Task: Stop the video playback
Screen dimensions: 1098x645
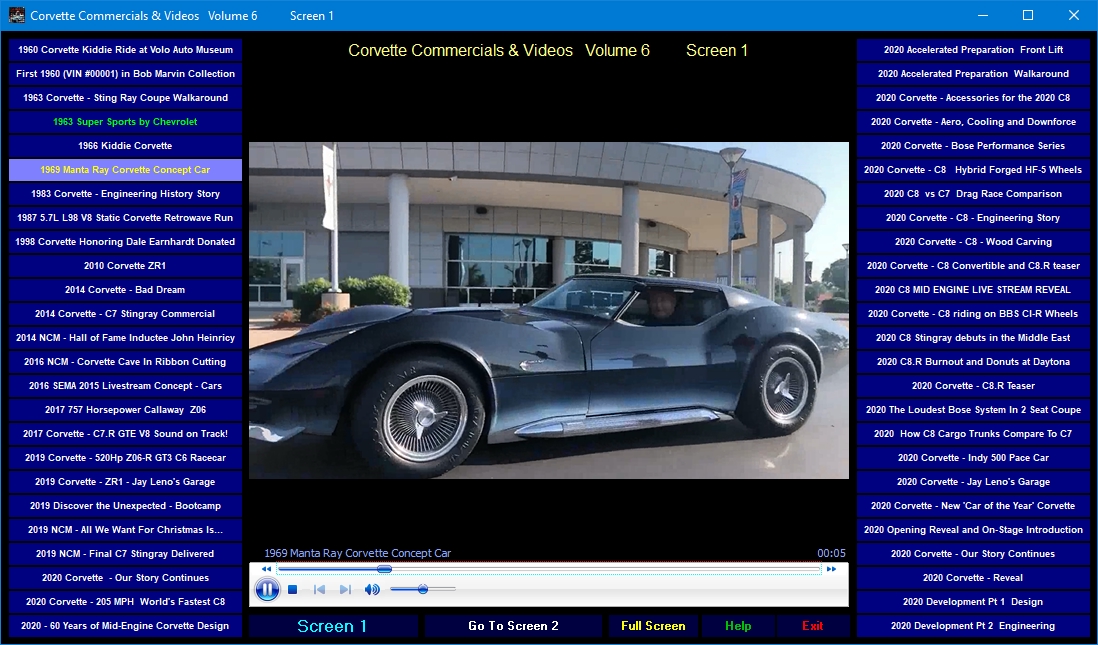Action: pyautogui.click(x=293, y=590)
